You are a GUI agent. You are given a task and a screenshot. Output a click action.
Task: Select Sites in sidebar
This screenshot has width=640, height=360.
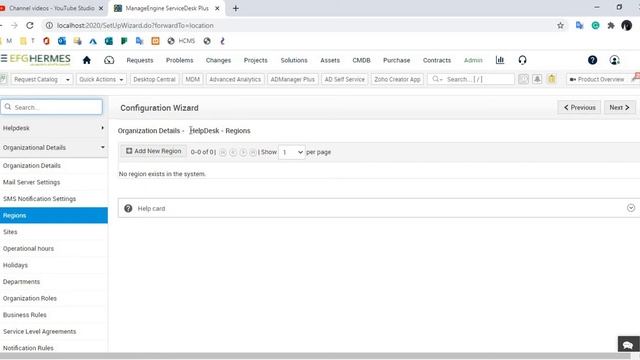pyautogui.click(x=54, y=232)
